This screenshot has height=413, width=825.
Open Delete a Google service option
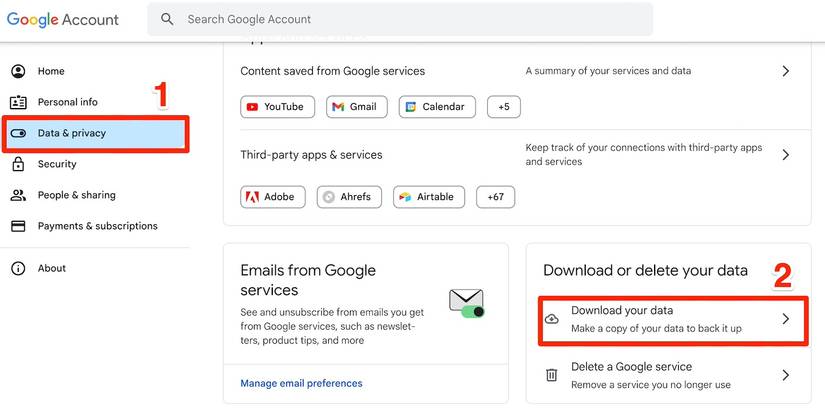point(668,376)
